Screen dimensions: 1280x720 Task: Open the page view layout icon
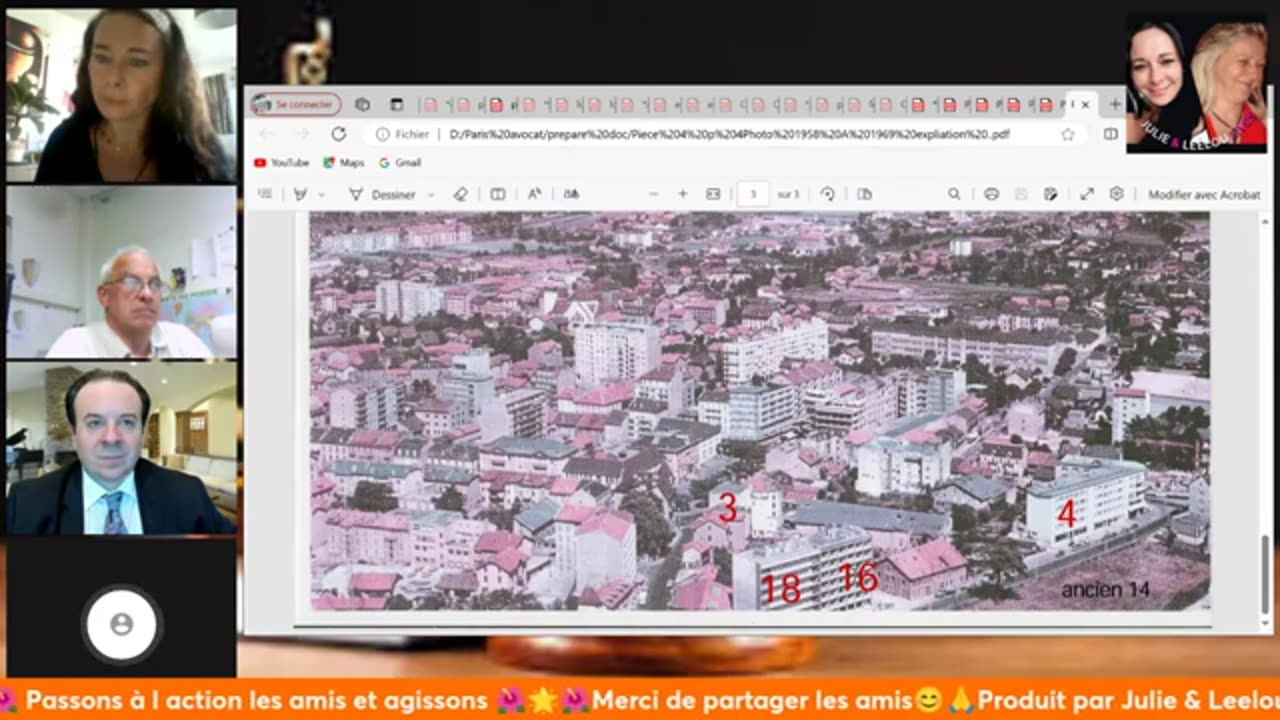click(x=865, y=194)
